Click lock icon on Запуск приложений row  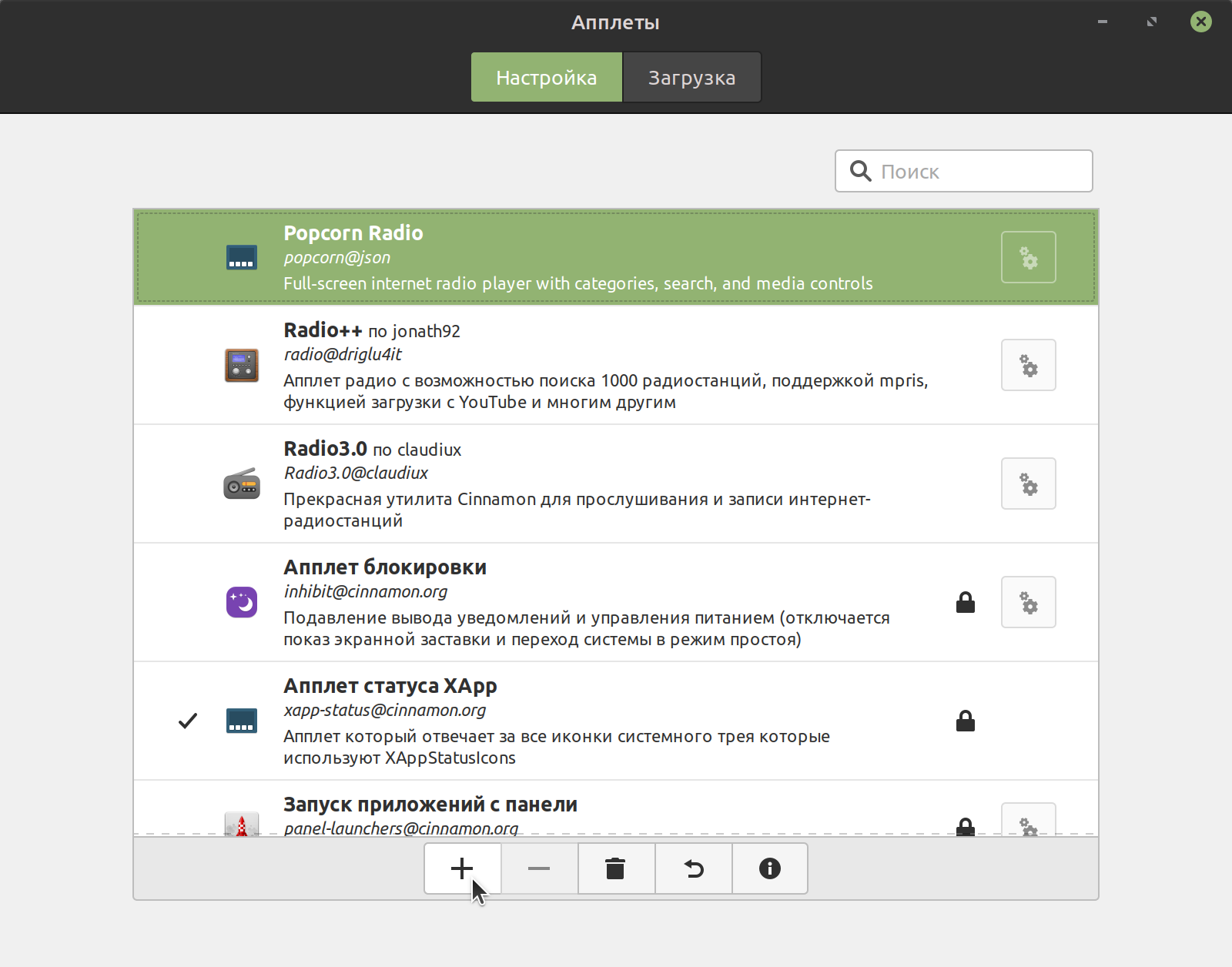click(x=966, y=827)
